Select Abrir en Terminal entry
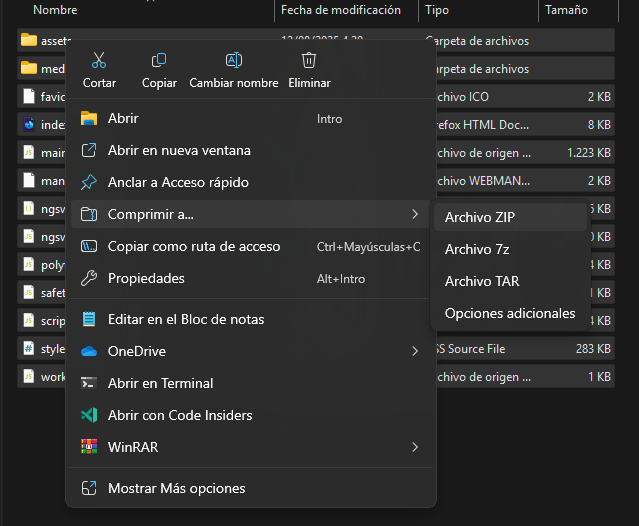This screenshot has width=639, height=526. pyautogui.click(x=160, y=383)
